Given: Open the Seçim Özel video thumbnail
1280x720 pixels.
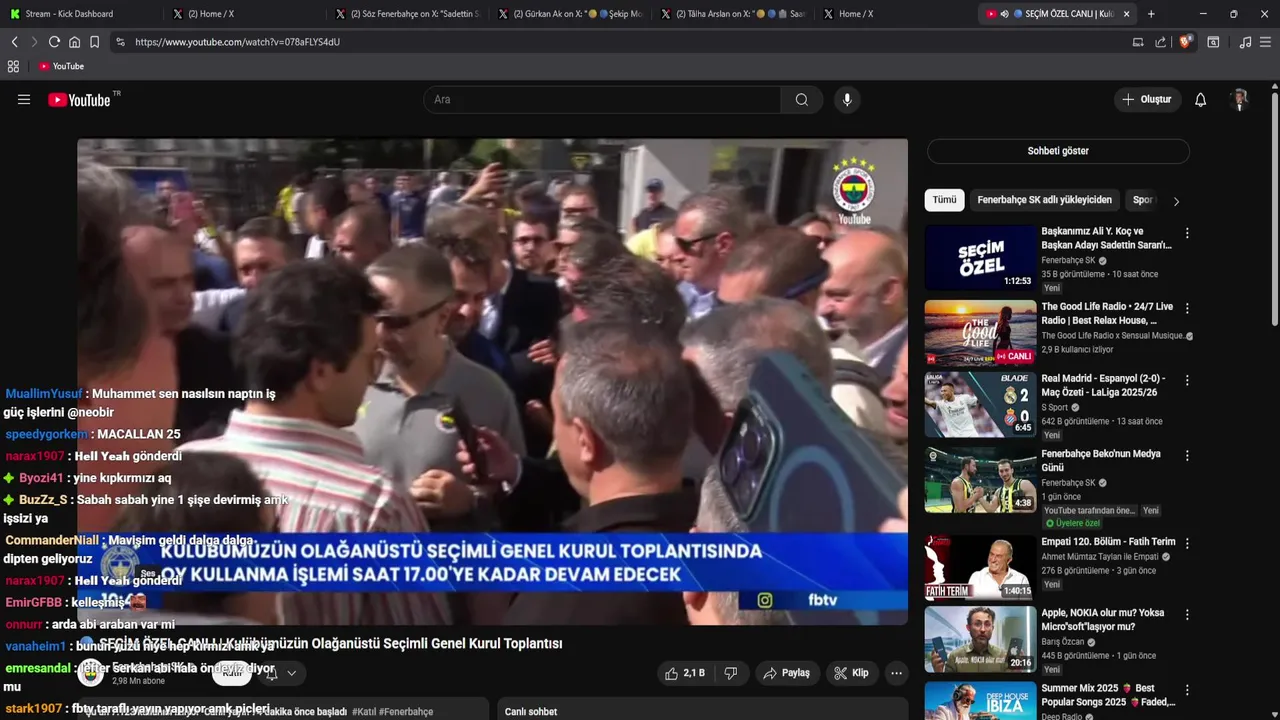Looking at the screenshot, I should point(980,258).
